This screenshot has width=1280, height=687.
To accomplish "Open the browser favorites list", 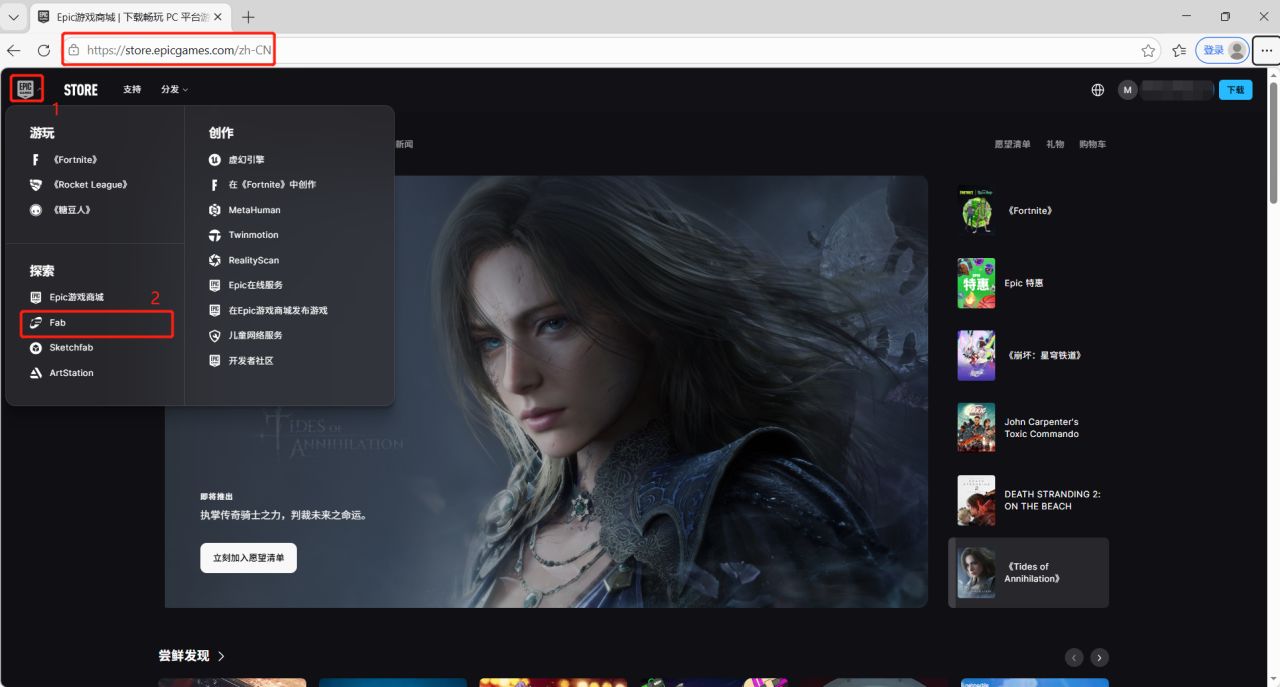I will click(x=1179, y=50).
